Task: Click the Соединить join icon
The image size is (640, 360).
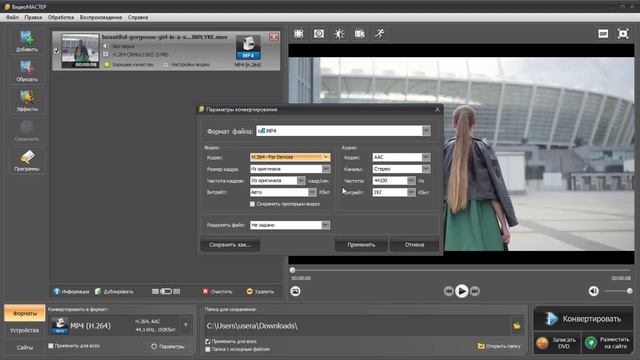Action: [27, 131]
